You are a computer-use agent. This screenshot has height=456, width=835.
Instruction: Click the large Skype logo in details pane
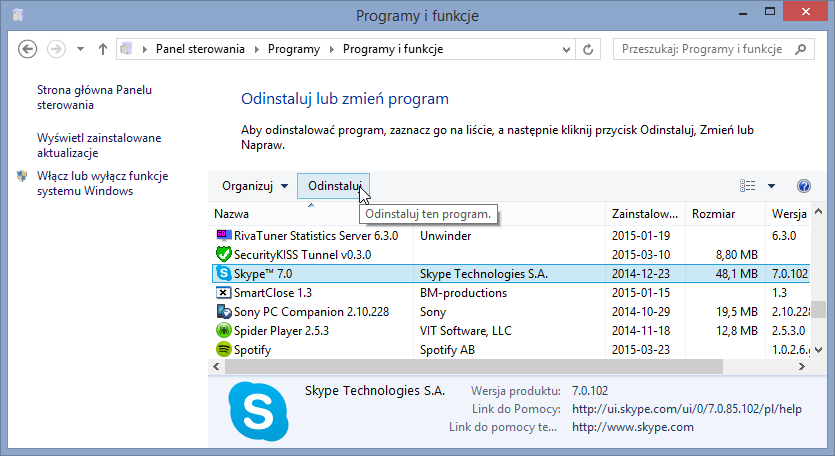(x=258, y=411)
